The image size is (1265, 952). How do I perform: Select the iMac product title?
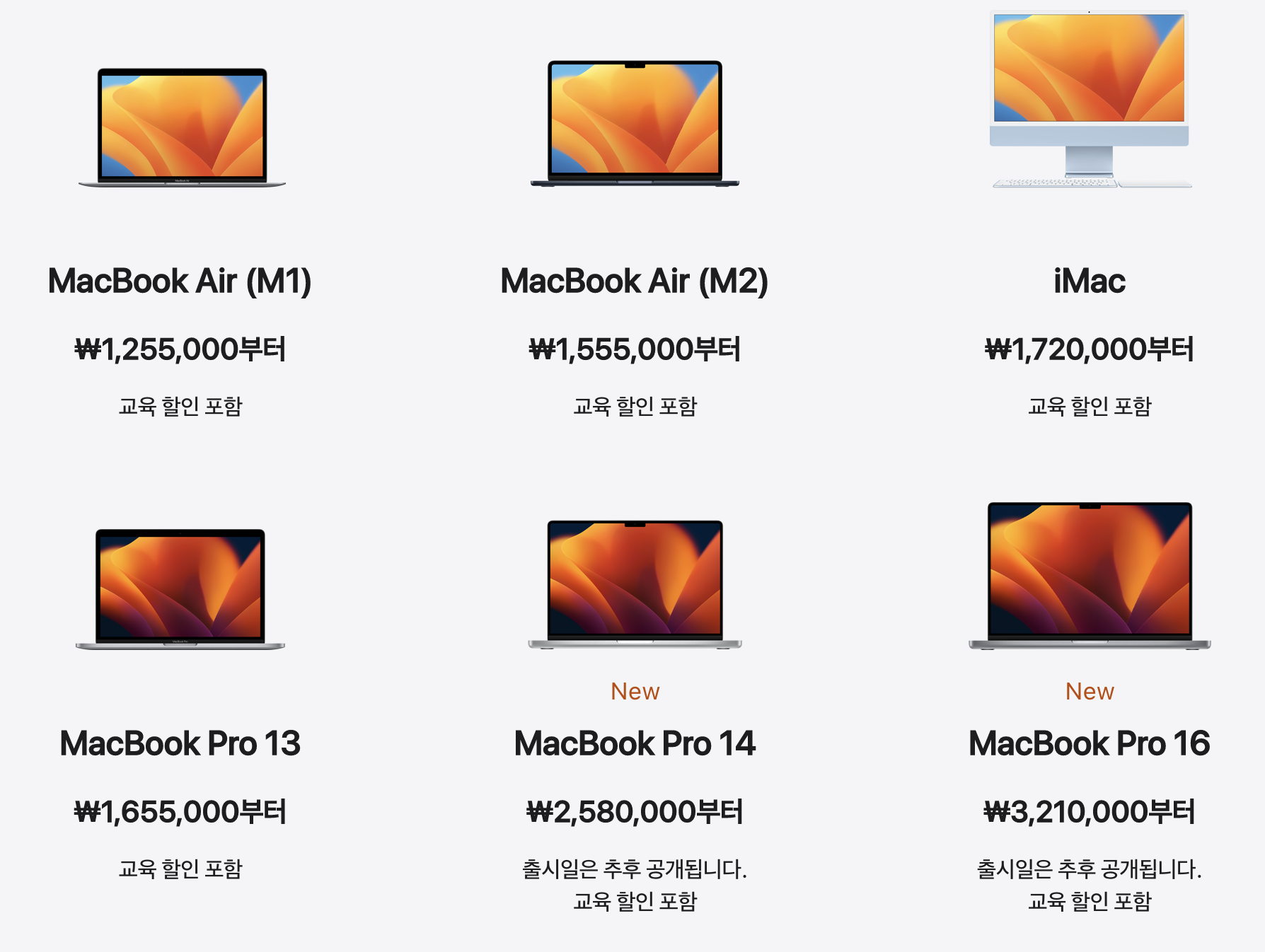point(1090,281)
